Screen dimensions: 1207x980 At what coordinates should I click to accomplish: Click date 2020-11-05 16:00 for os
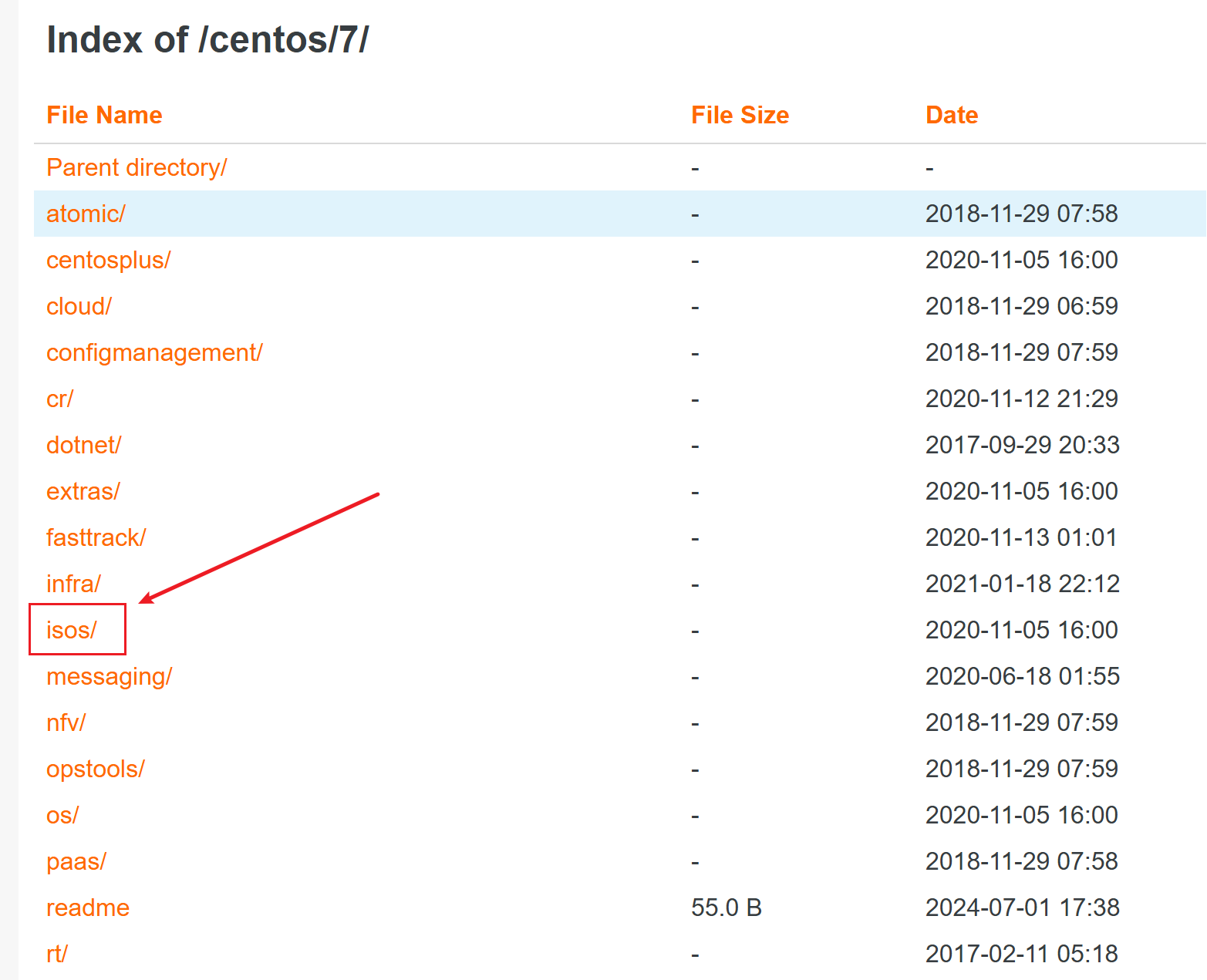(x=1021, y=815)
